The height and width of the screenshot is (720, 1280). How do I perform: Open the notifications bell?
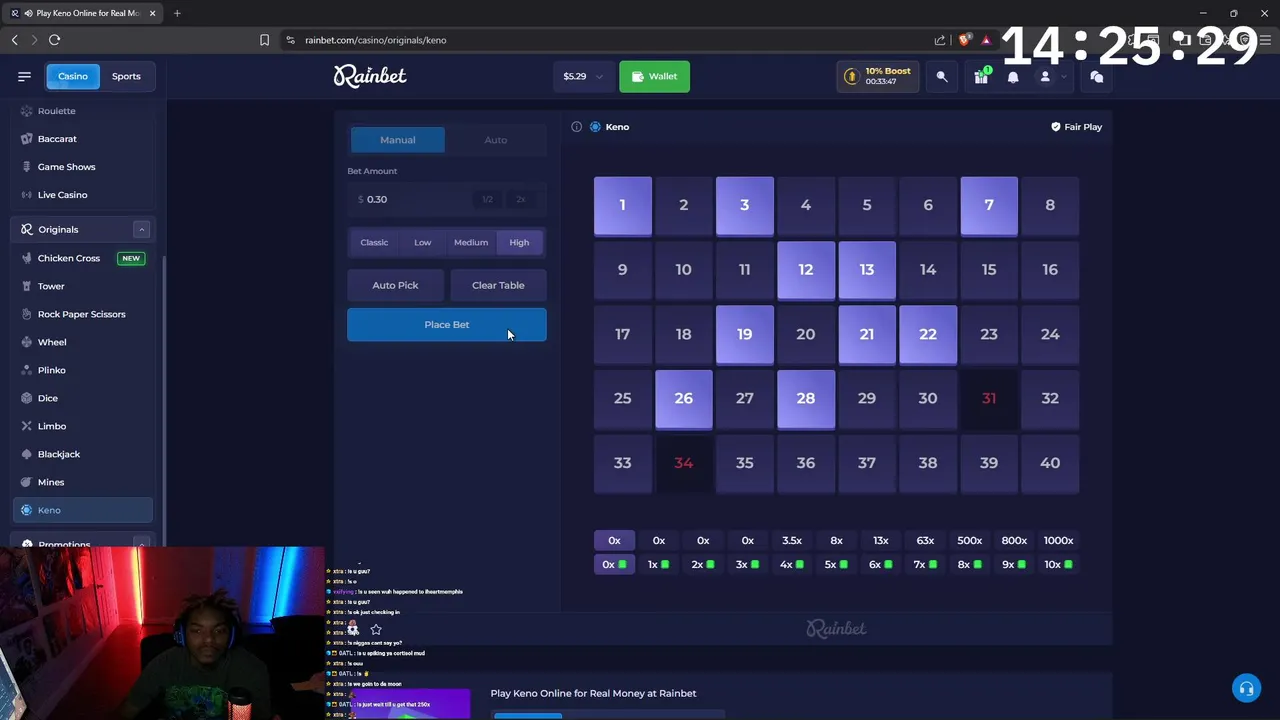tap(1013, 76)
